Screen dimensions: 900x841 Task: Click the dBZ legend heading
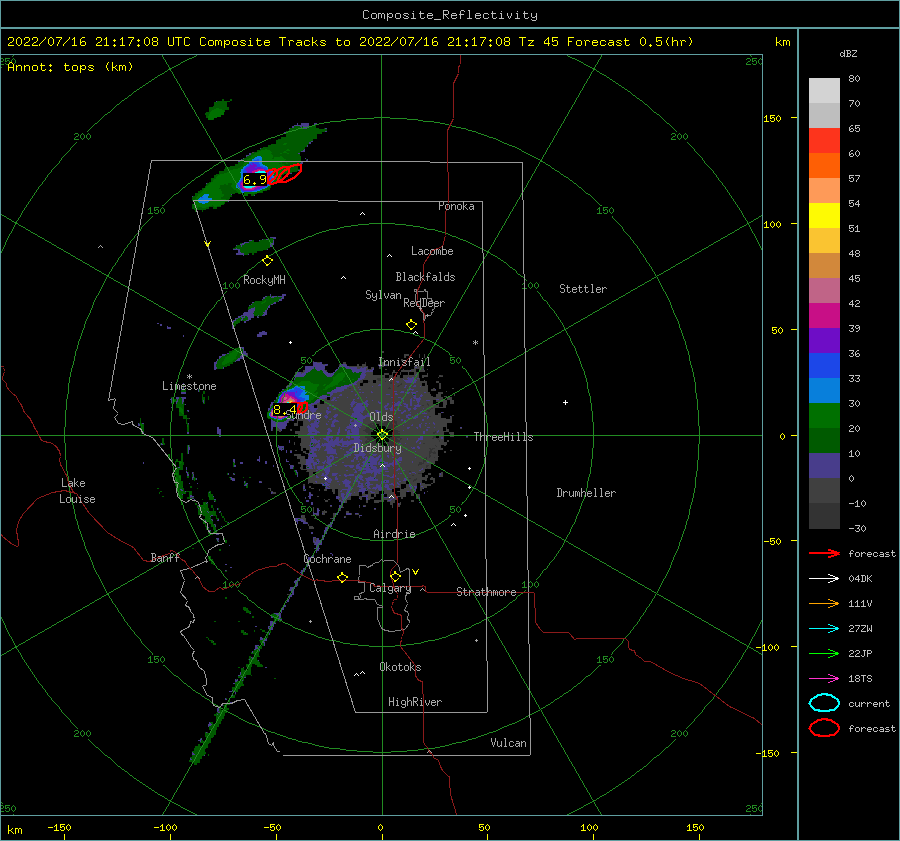[x=848, y=54]
